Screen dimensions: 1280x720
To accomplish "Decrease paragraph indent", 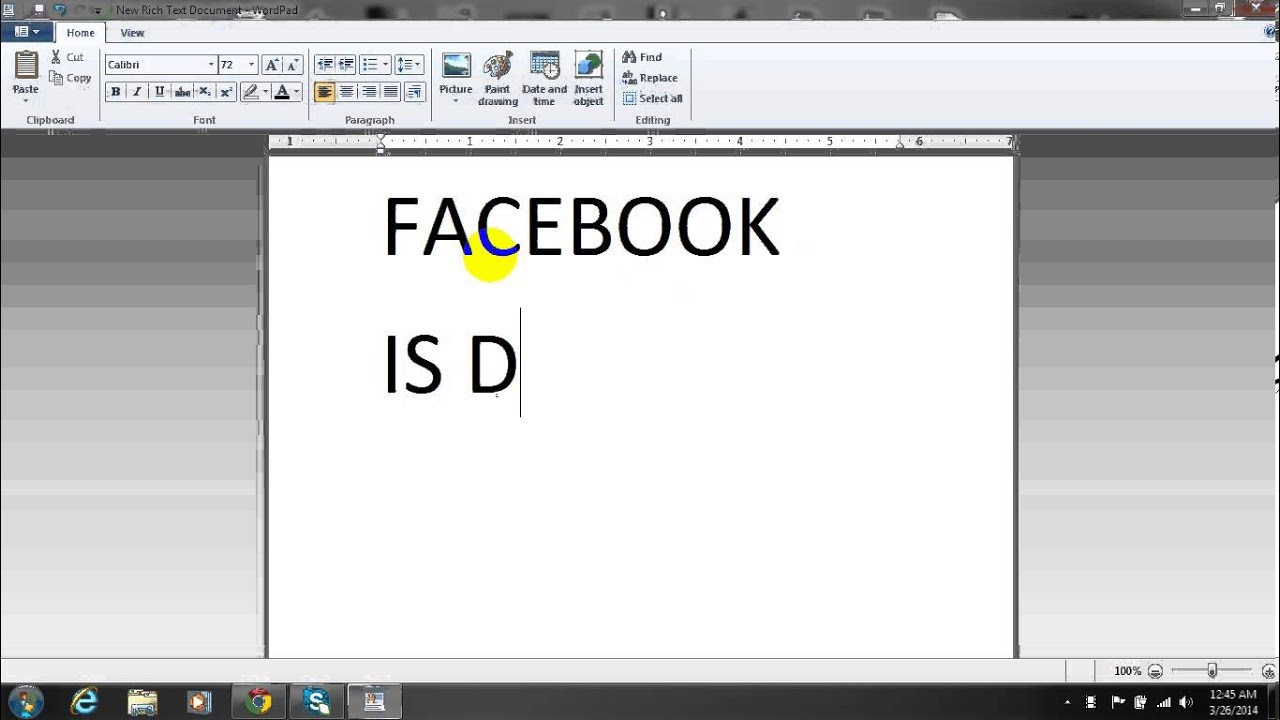I will pyautogui.click(x=324, y=65).
